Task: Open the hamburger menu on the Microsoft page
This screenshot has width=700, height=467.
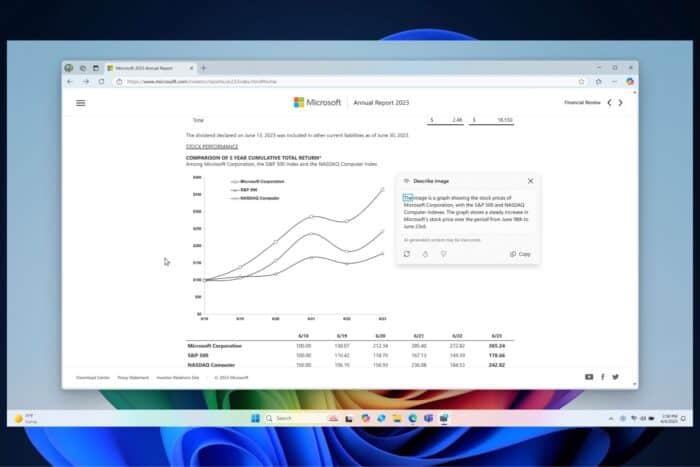Action: [80, 103]
